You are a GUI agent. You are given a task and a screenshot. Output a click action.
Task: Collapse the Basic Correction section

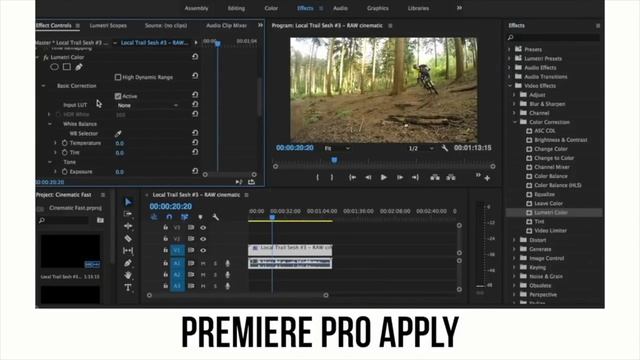[43, 86]
